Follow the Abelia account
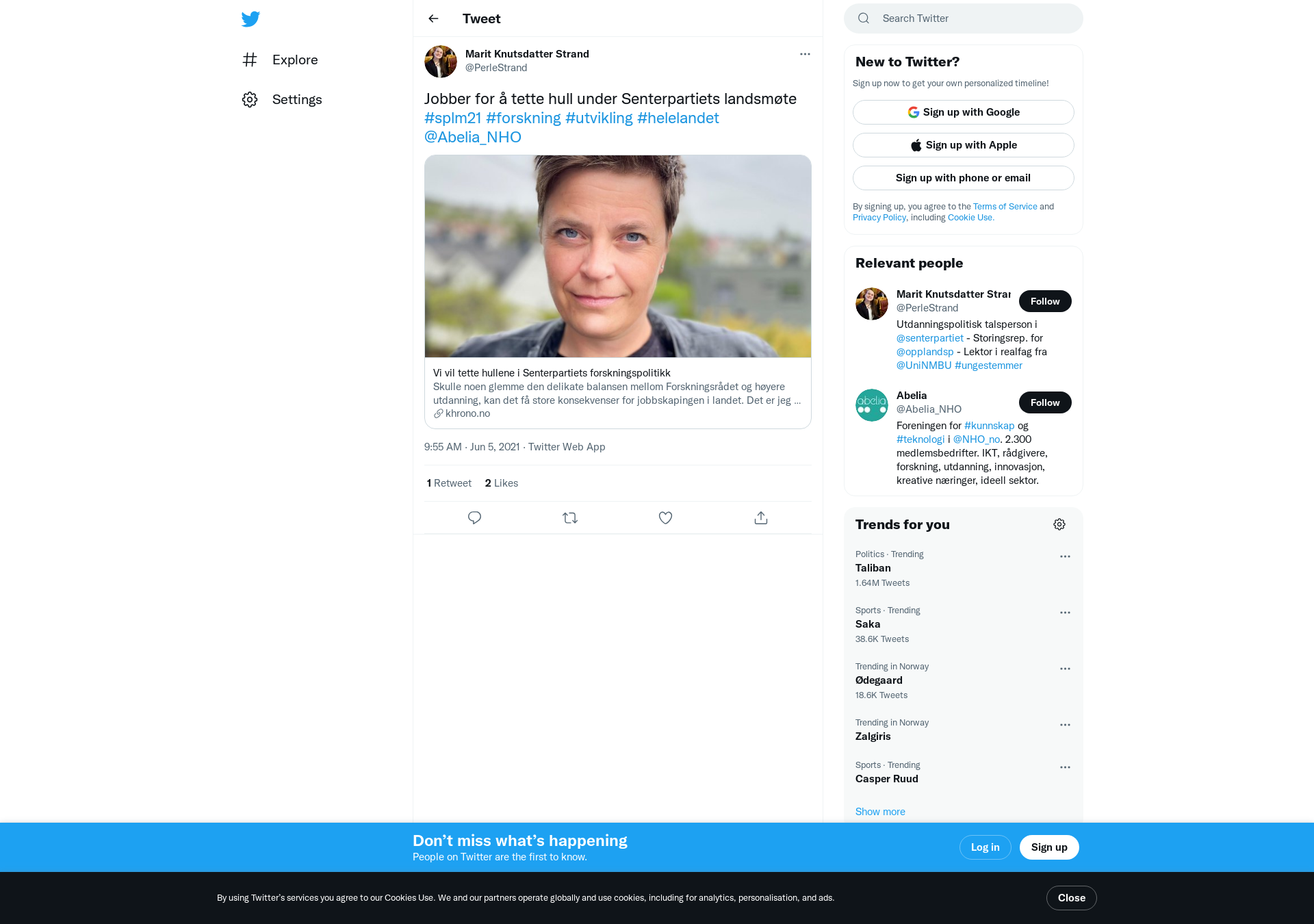Screen dimensions: 1314x924 [1045, 402]
